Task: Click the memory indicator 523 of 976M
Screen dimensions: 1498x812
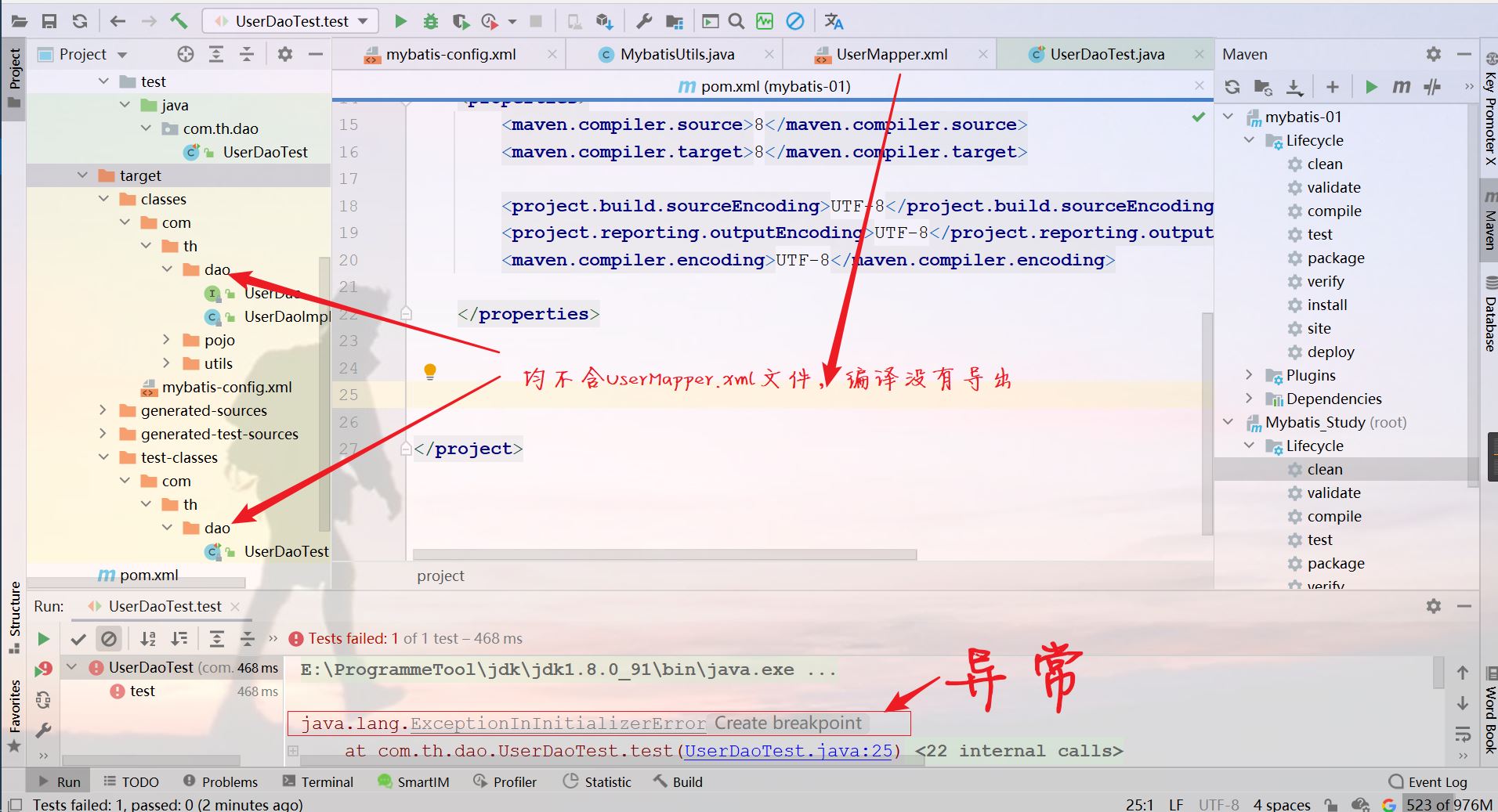Action: 1448,804
